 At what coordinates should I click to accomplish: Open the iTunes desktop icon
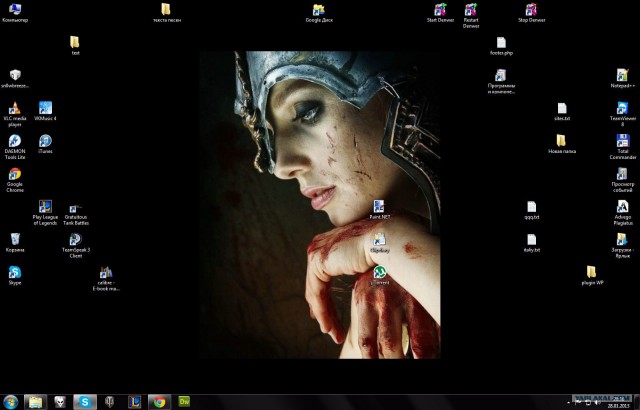[x=45, y=141]
